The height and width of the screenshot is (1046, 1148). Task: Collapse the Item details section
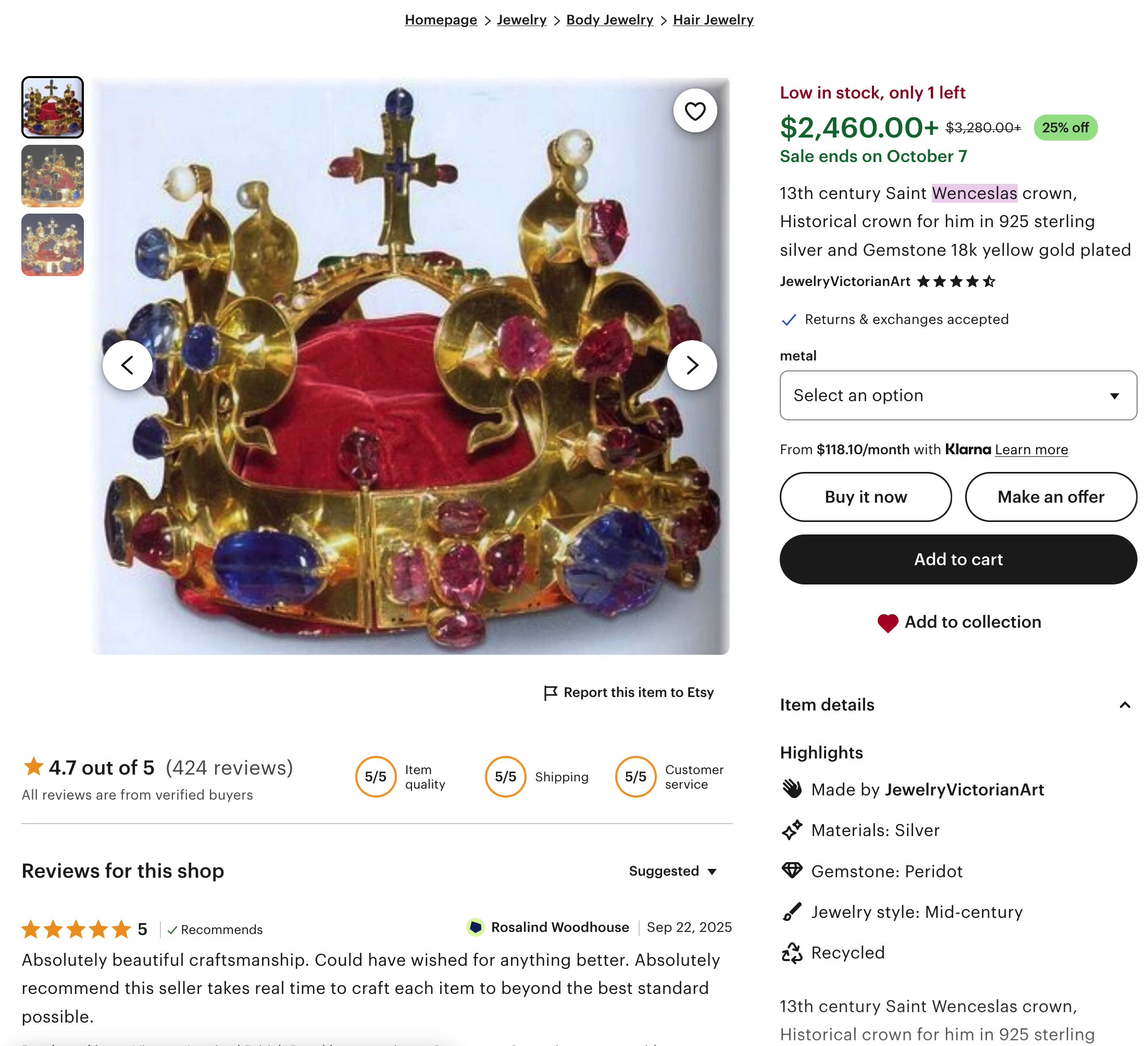[1125, 705]
